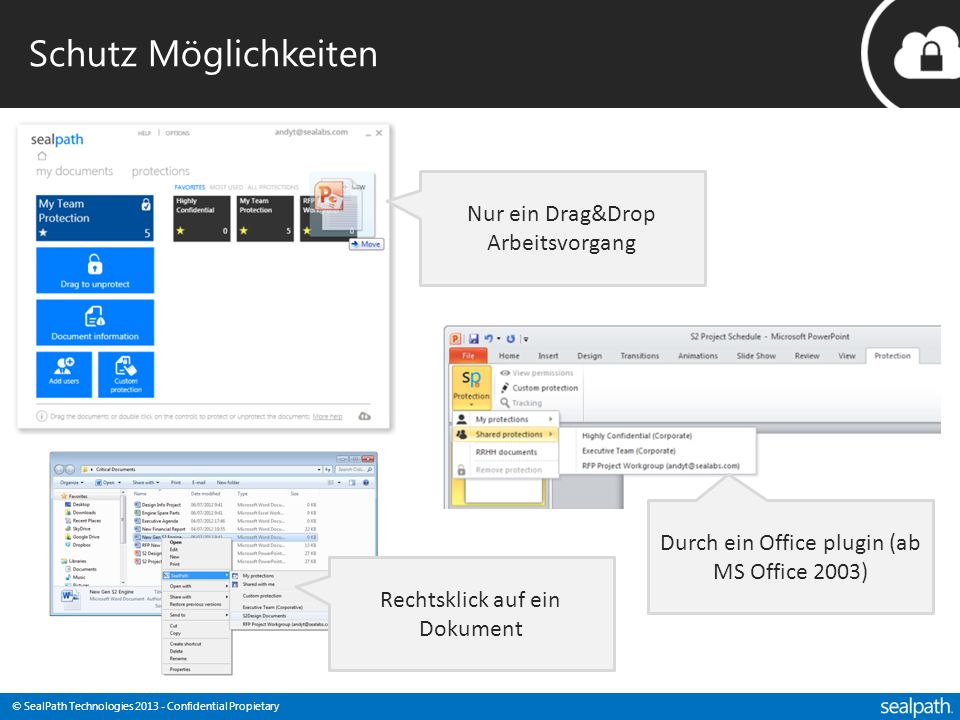This screenshot has width=960, height=720.
Task: Click the Add users tile
Action: point(64,375)
